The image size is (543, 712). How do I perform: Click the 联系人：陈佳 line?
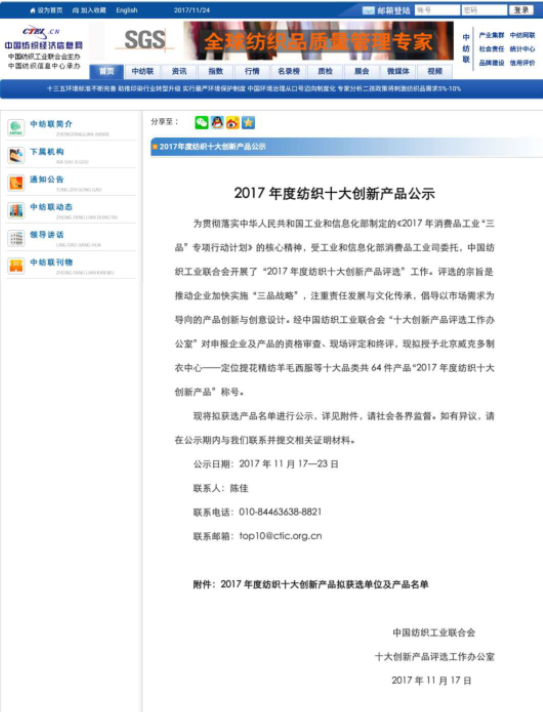coord(221,488)
